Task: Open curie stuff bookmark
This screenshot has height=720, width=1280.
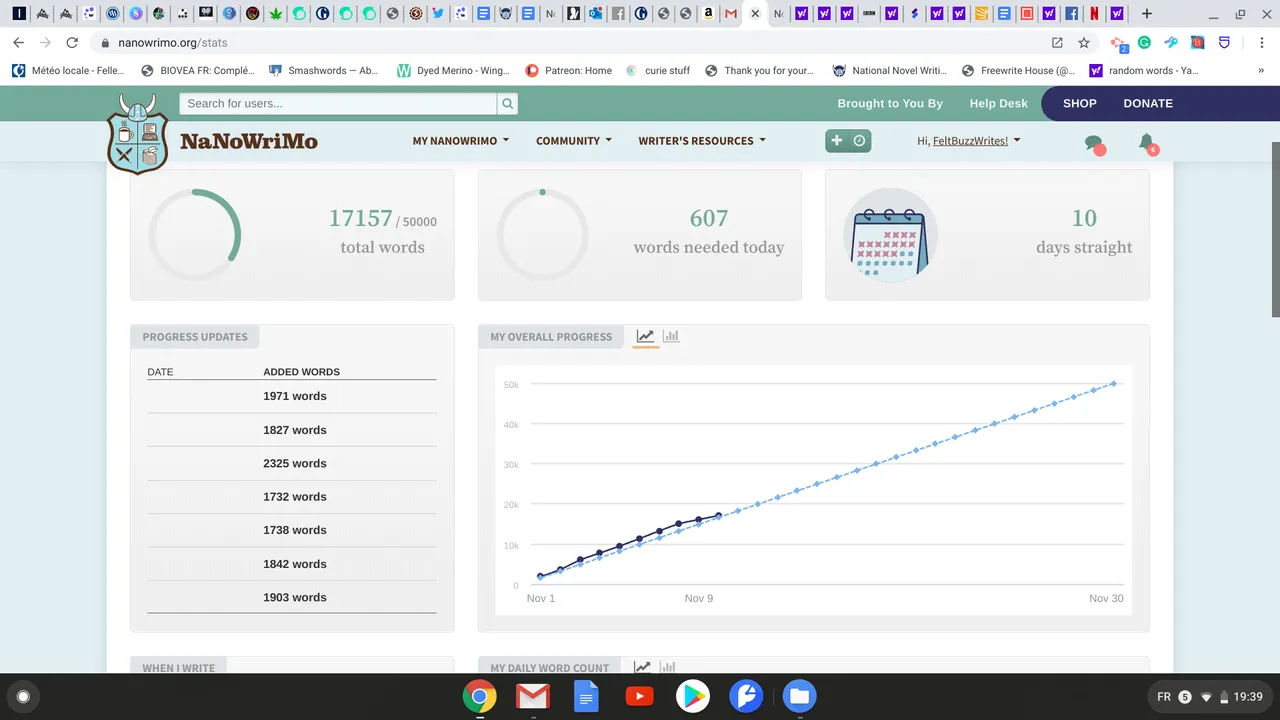Action: [658, 71]
